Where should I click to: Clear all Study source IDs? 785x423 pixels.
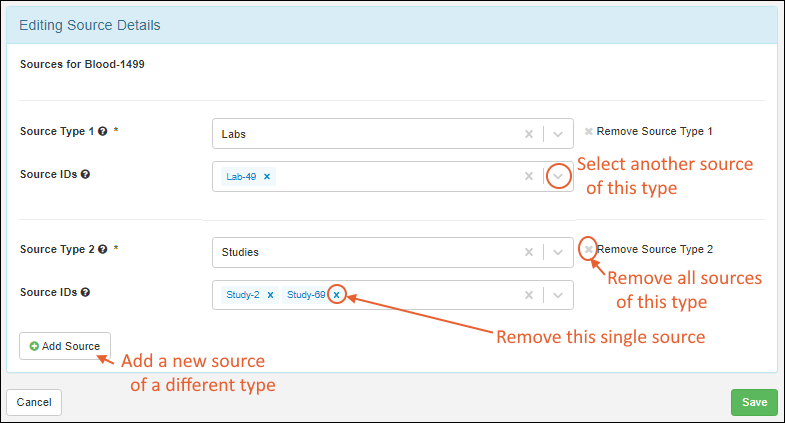pyautogui.click(x=529, y=295)
